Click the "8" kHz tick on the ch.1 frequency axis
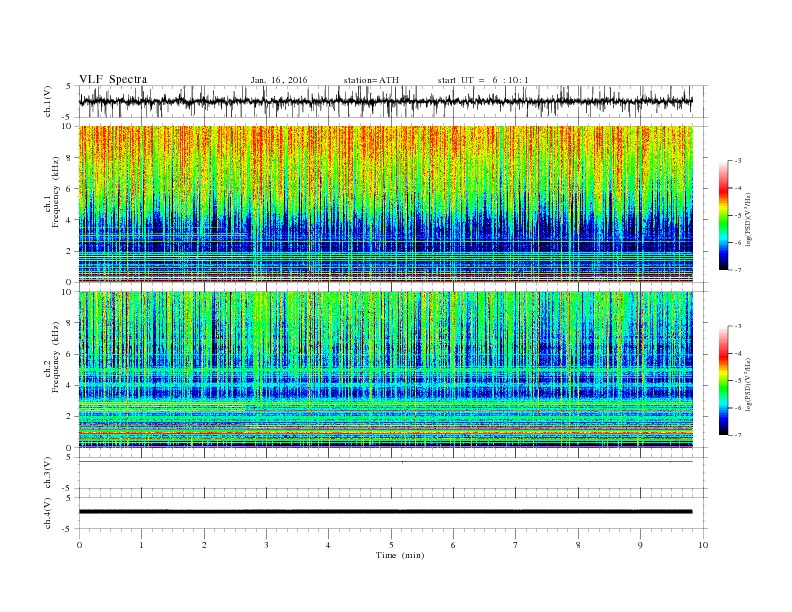The width and height of the screenshot is (792, 612). [x=70, y=158]
